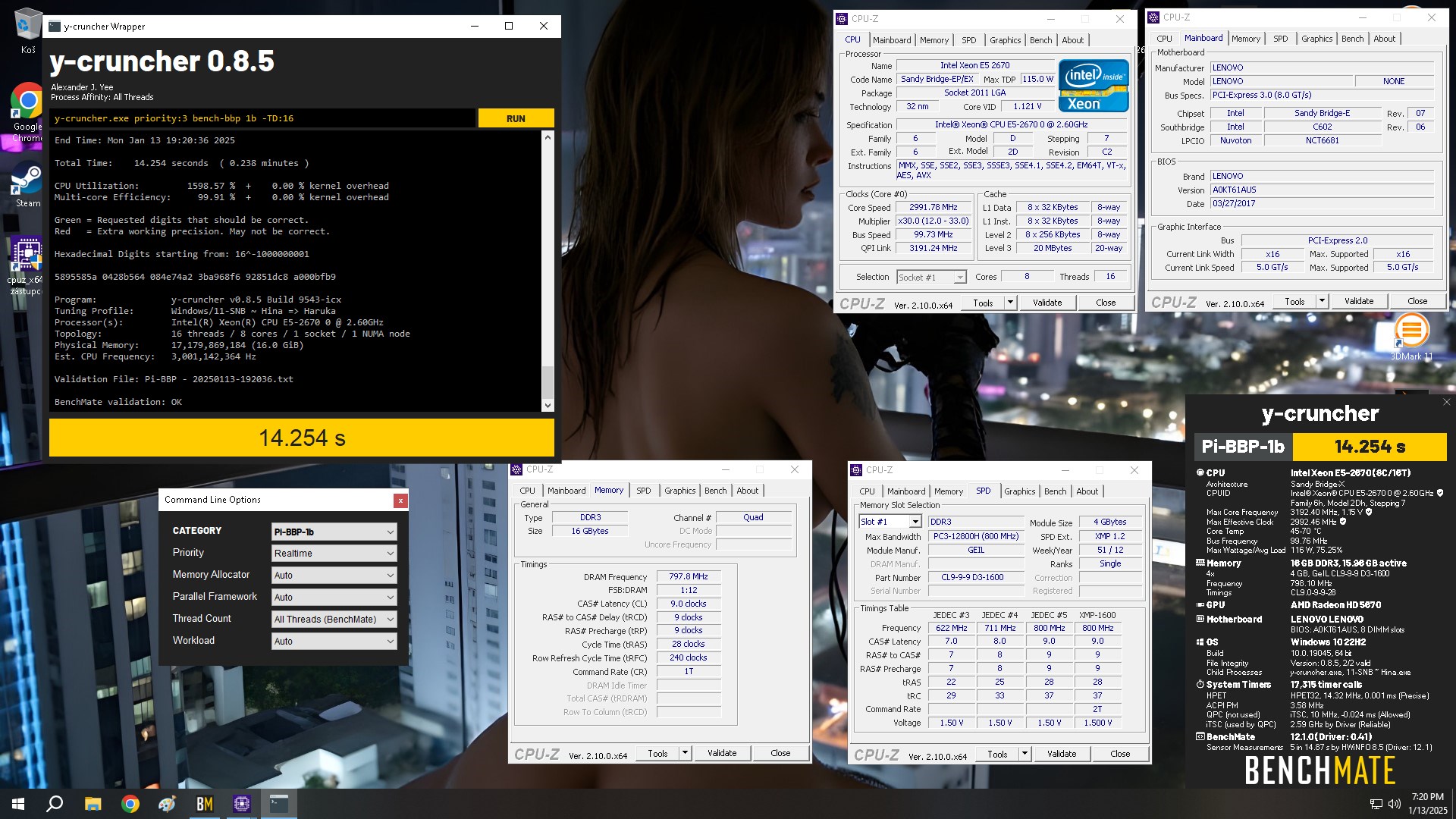Click Close in CPU-Z SPD window
The height and width of the screenshot is (819, 1456).
tap(1120, 754)
